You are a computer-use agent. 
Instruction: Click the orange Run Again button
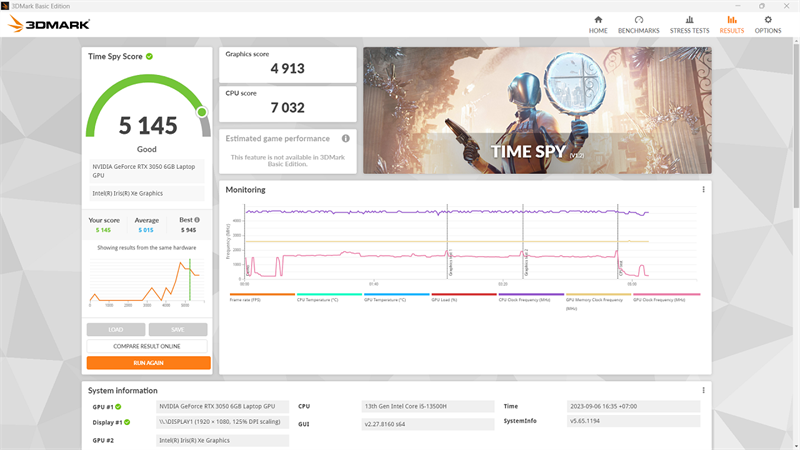148,363
